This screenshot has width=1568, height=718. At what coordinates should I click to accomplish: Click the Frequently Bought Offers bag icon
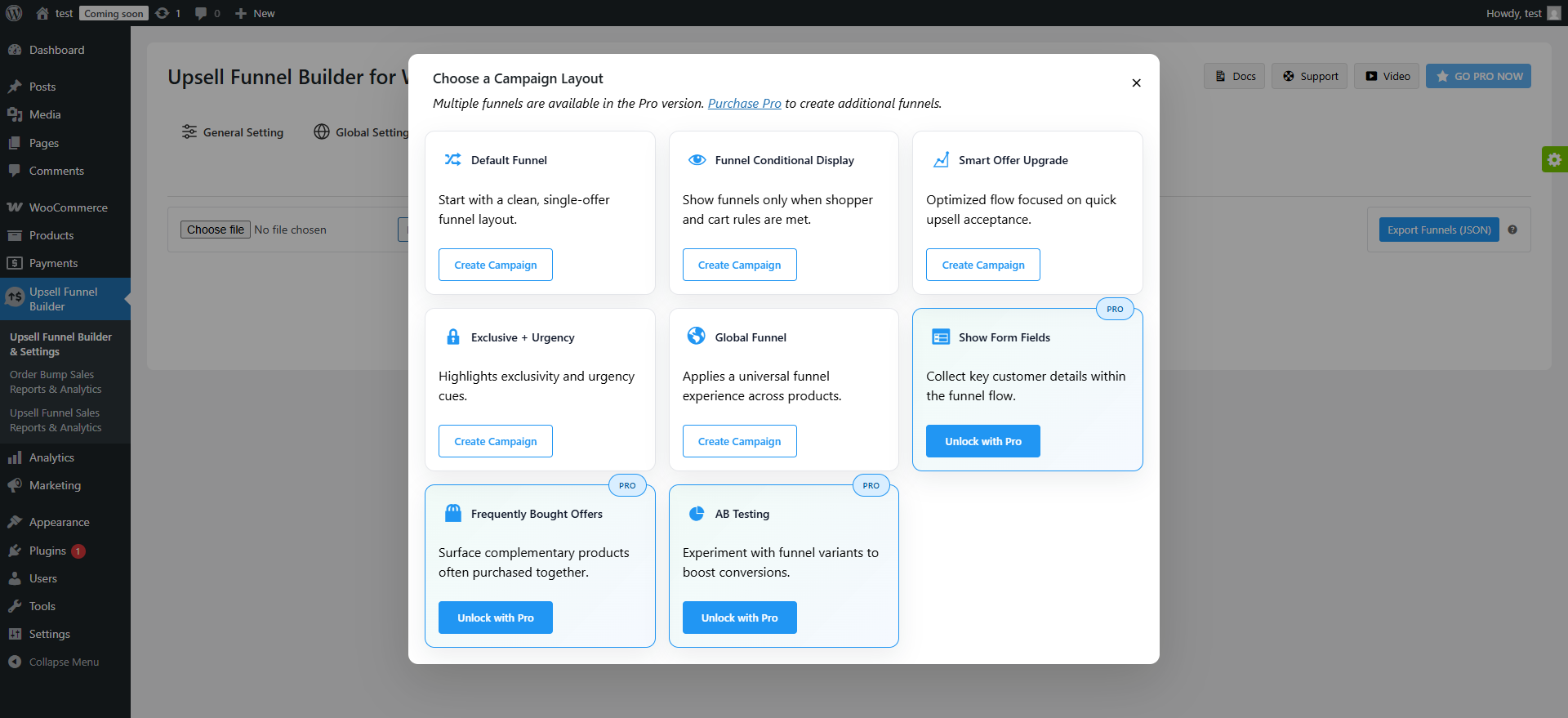tap(452, 513)
